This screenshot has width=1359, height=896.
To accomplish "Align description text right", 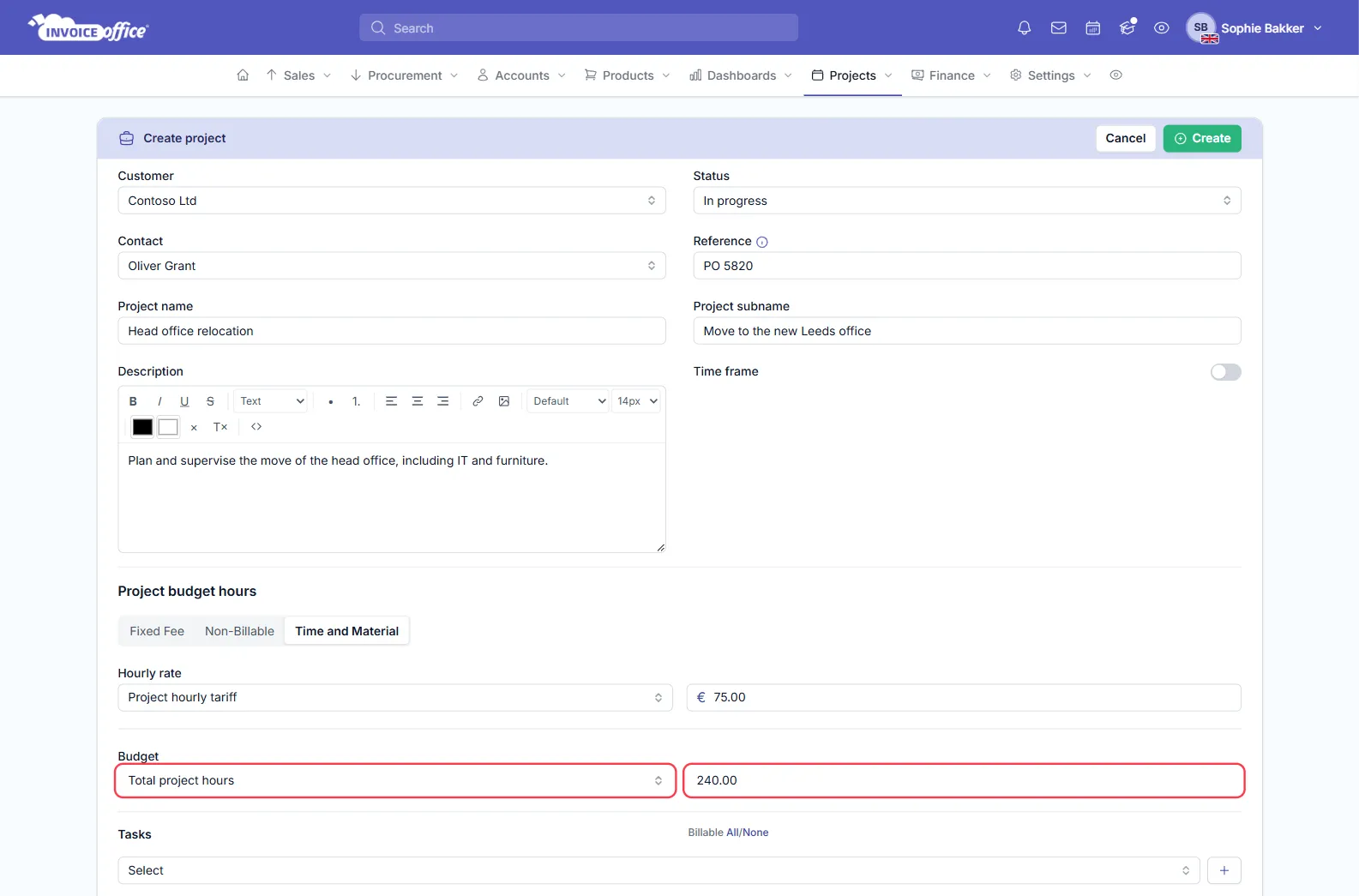I will click(443, 401).
